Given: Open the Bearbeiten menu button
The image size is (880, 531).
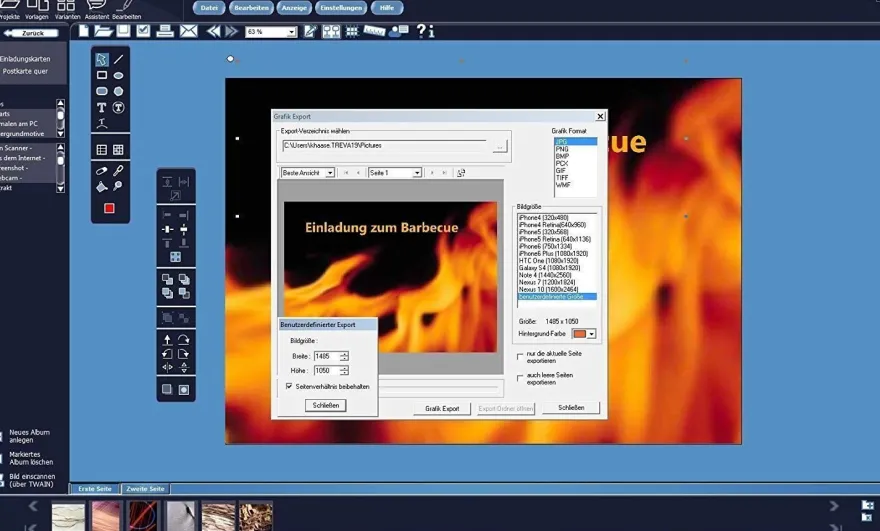Looking at the screenshot, I should coord(251,8).
